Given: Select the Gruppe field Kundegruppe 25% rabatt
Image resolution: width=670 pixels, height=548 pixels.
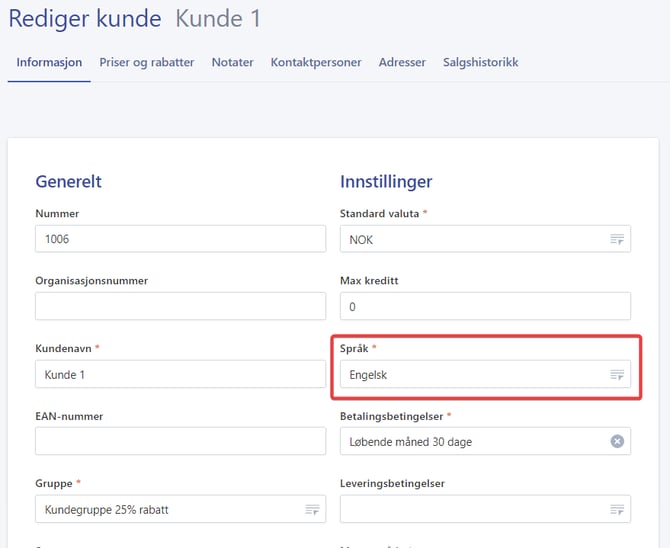Looking at the screenshot, I should 180,509.
